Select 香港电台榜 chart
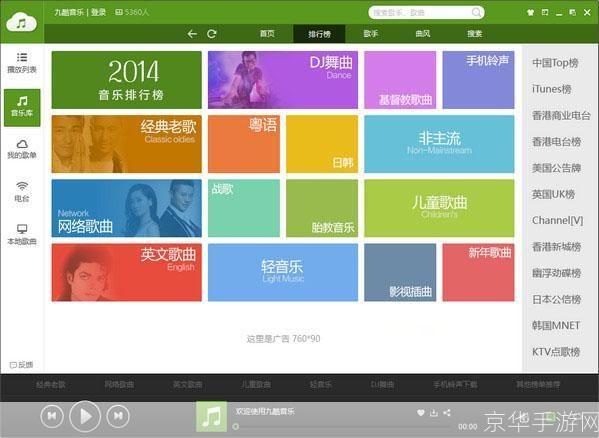 tap(557, 142)
